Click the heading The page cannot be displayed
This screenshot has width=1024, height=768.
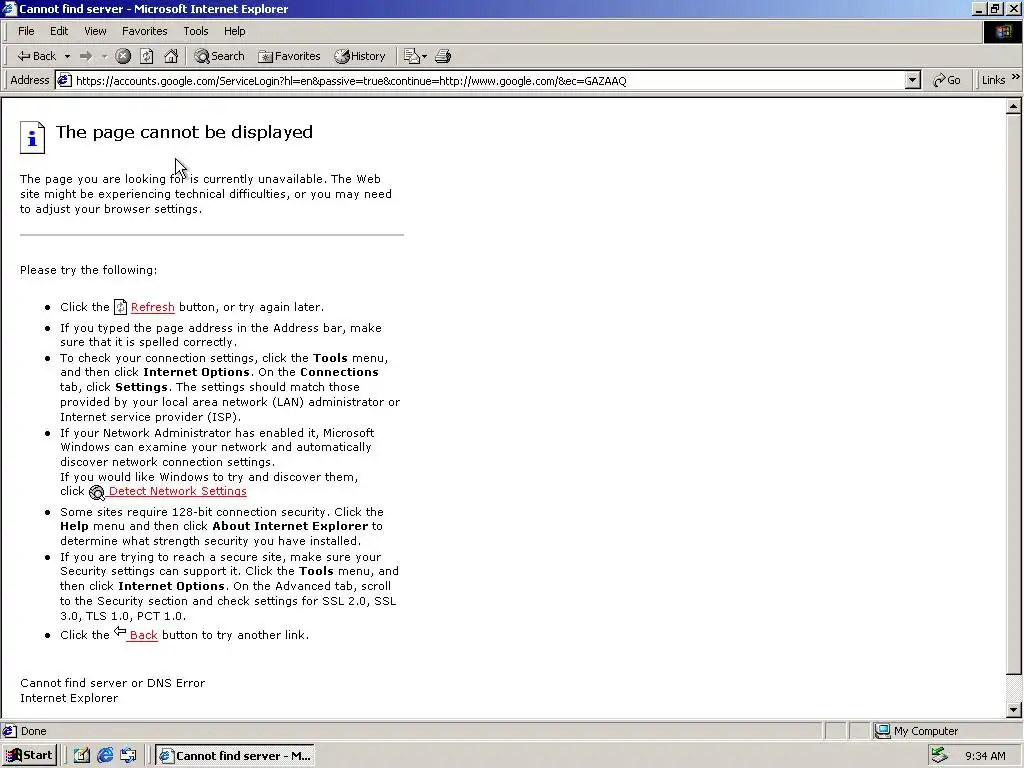pos(184,132)
